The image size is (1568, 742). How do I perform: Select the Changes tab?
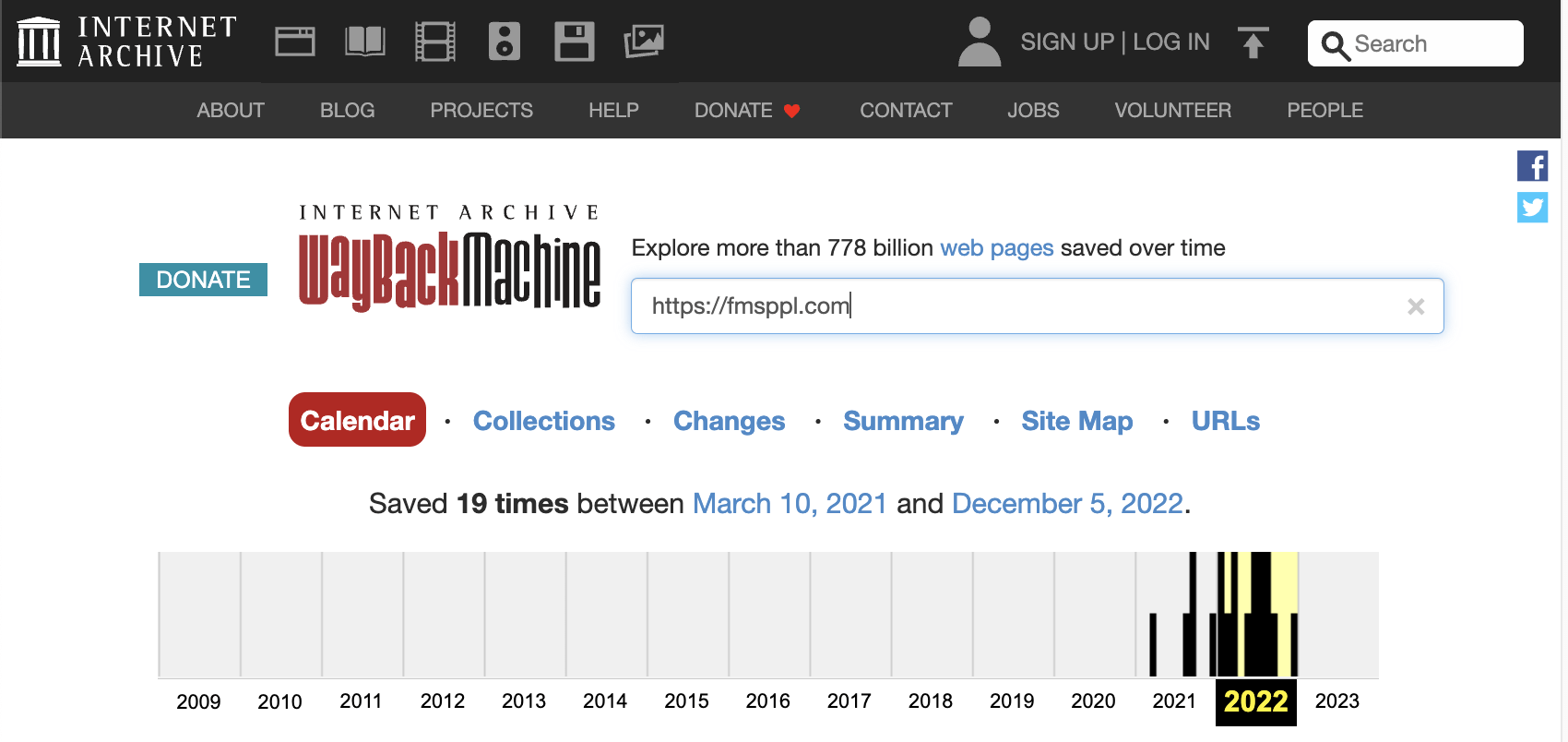tap(729, 421)
